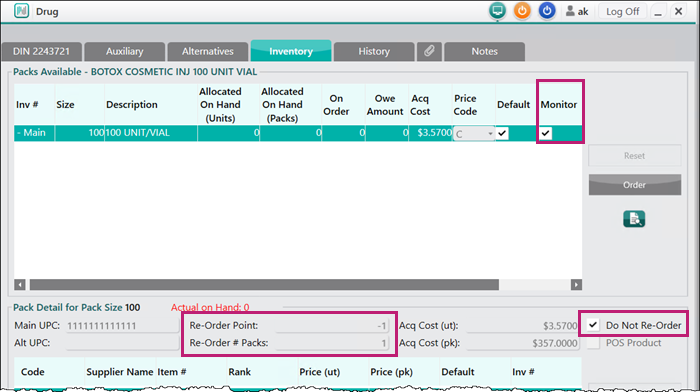The image size is (700, 392).
Task: Open the Alternatives tab
Action: (x=208, y=51)
